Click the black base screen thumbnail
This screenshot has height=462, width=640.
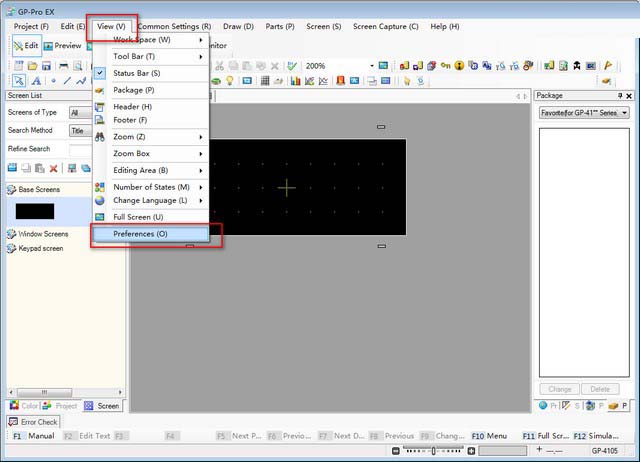(35, 211)
